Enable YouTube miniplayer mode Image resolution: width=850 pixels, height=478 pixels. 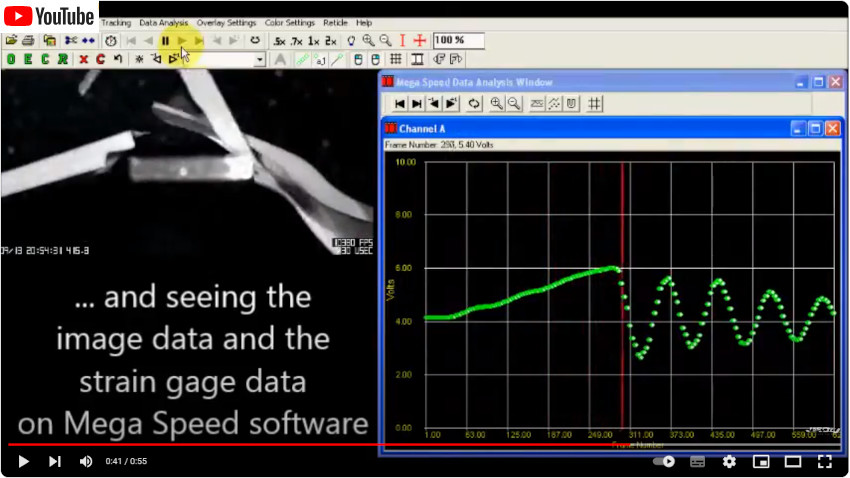tap(761, 461)
